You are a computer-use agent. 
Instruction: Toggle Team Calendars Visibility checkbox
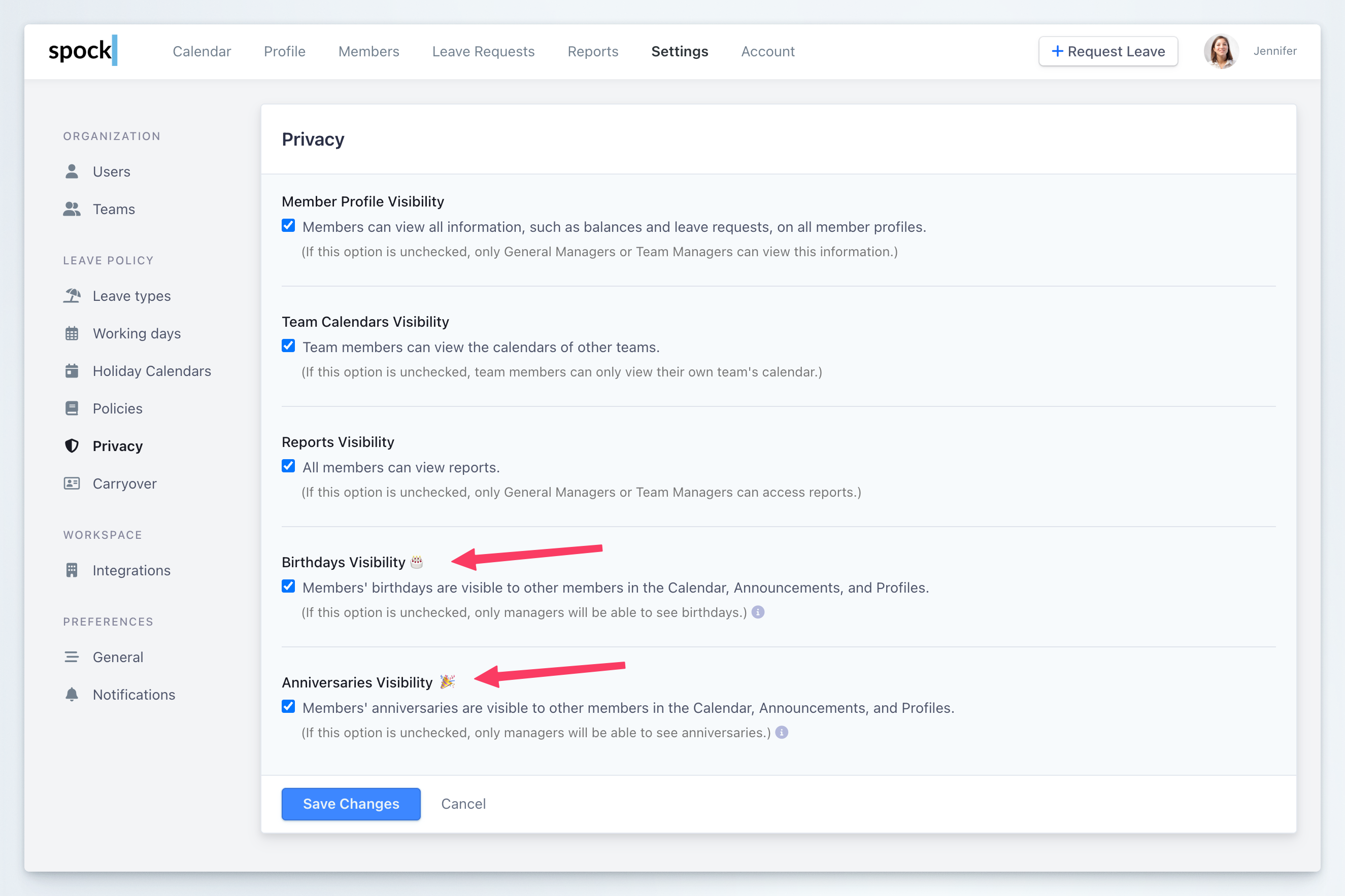click(x=289, y=346)
